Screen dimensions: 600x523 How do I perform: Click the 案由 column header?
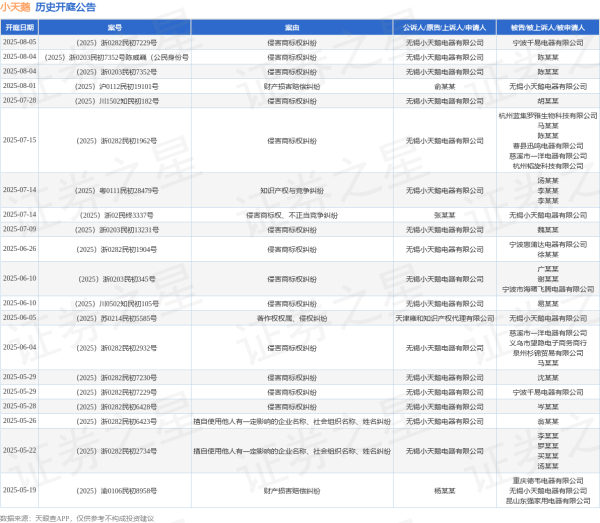click(x=292, y=28)
